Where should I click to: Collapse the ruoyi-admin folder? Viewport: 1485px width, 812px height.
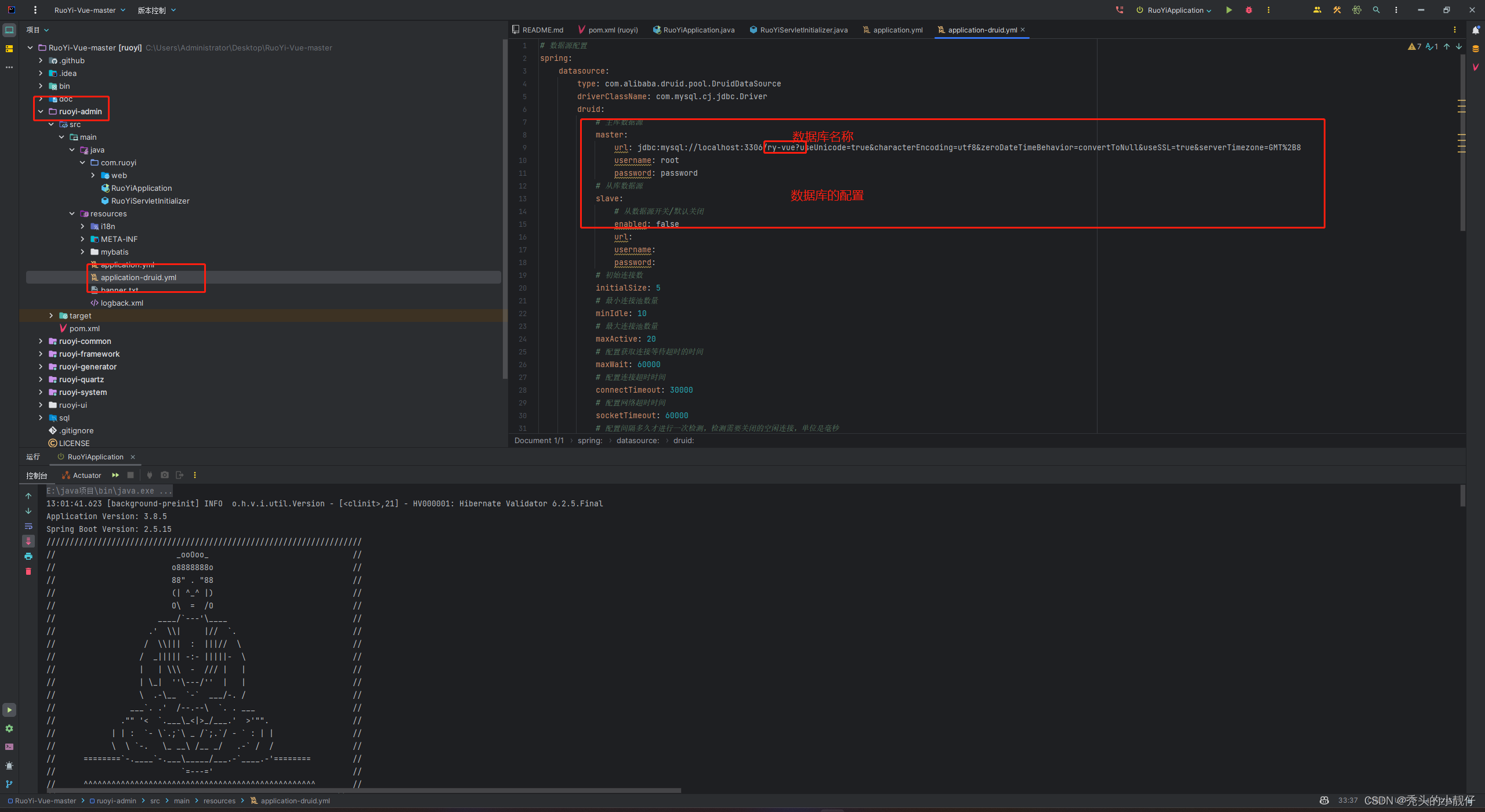(41, 111)
